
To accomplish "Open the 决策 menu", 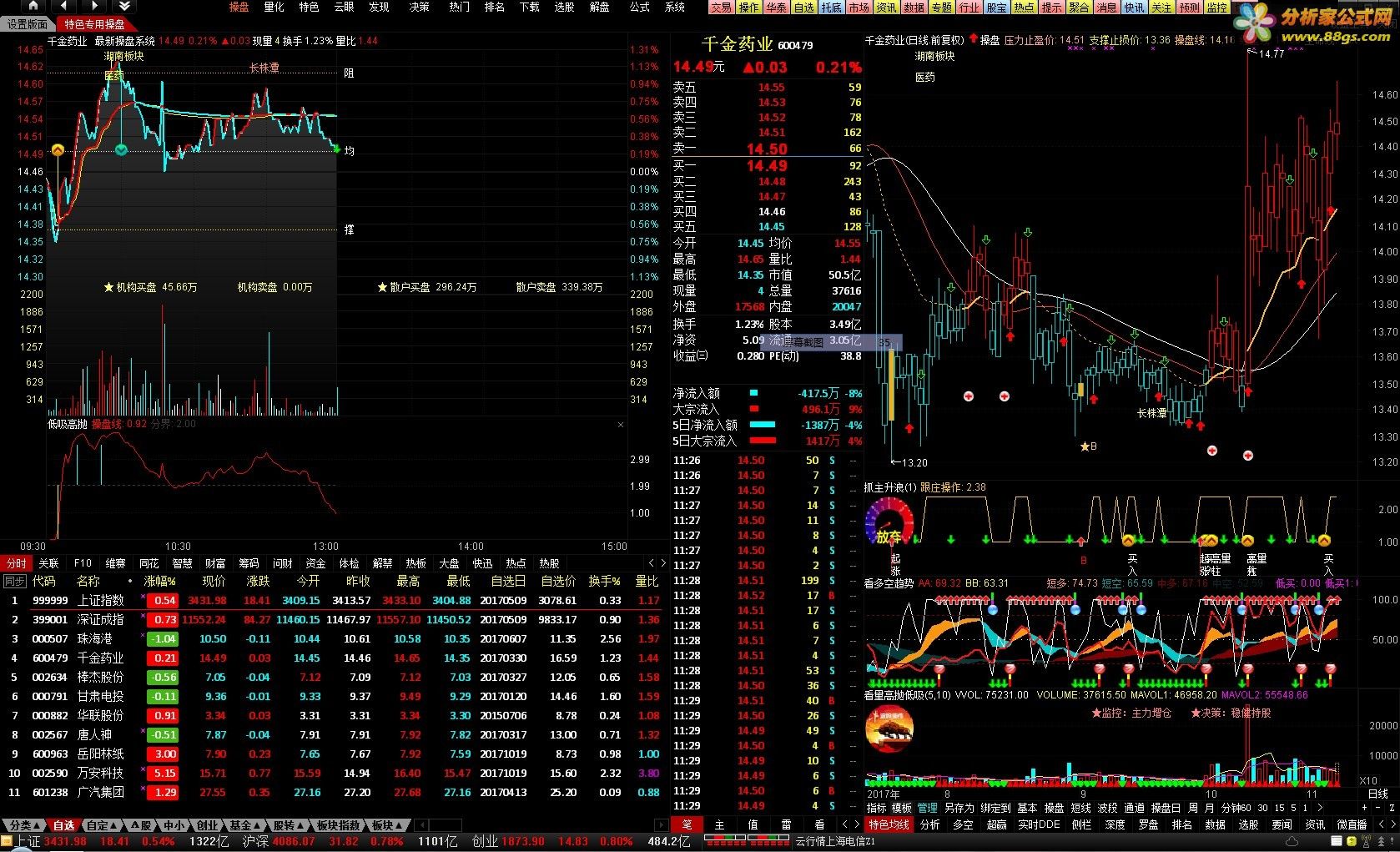I will click(x=419, y=7).
